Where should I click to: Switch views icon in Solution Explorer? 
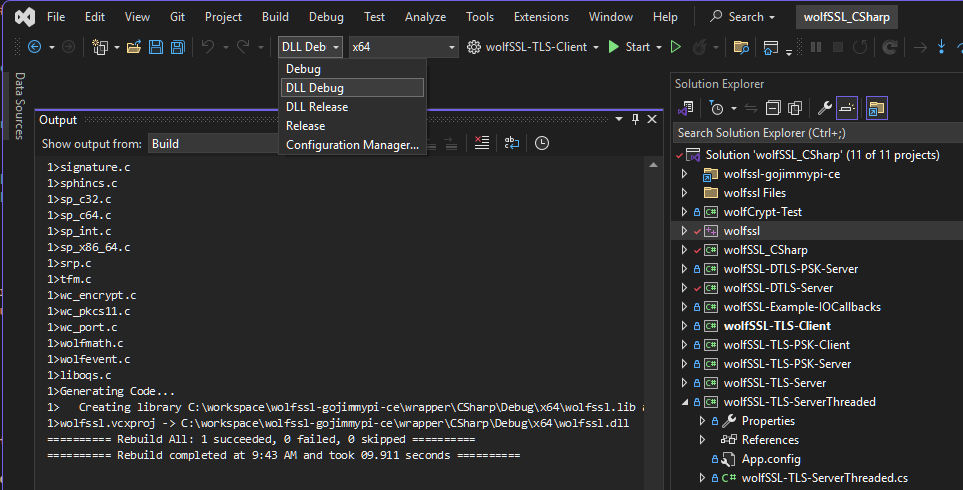click(x=685, y=108)
